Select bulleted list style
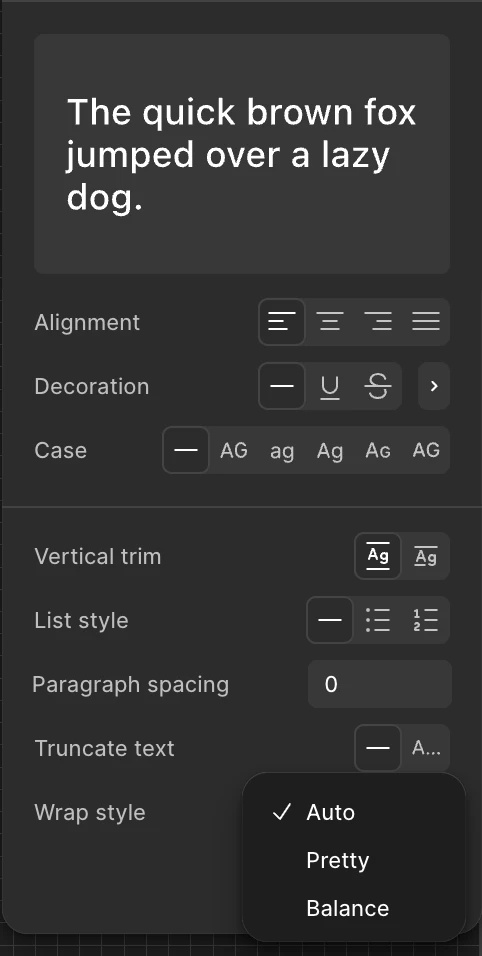The image size is (482, 956). point(378,620)
